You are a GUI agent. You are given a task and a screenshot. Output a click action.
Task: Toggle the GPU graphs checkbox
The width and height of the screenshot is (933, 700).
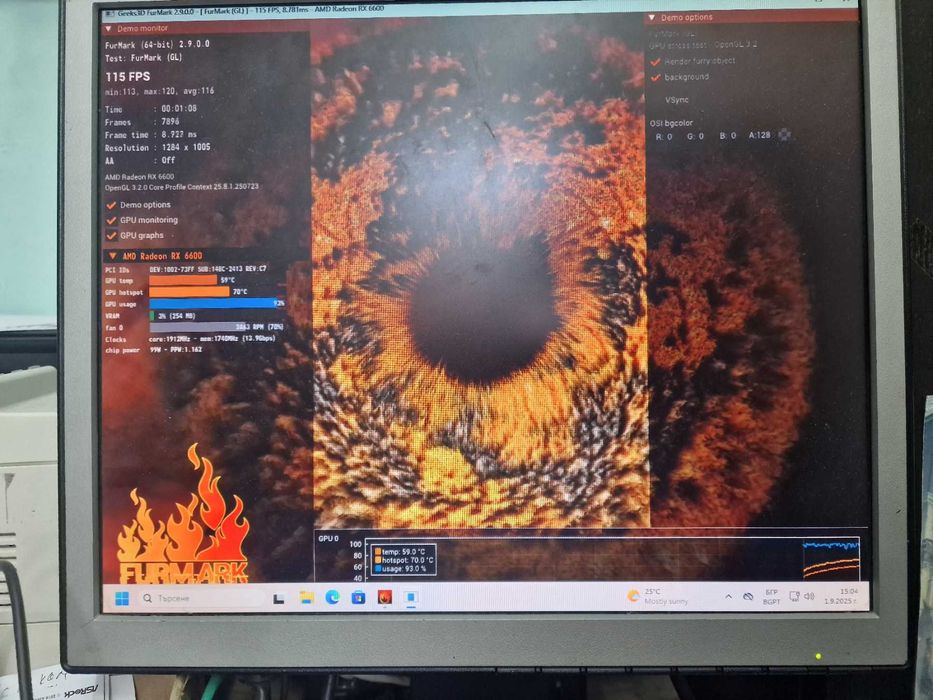(x=111, y=236)
